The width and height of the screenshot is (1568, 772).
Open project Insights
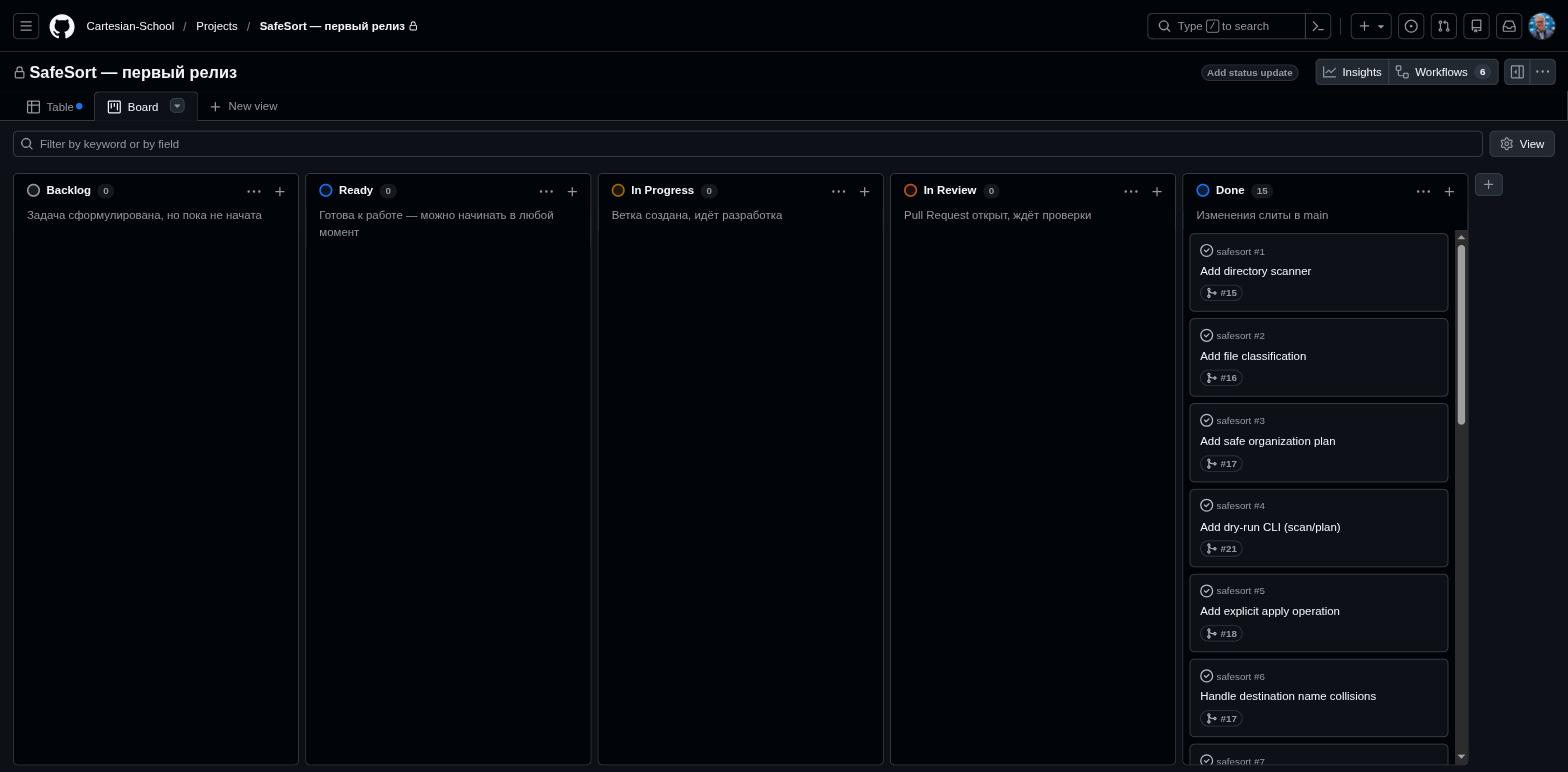[x=1352, y=72]
